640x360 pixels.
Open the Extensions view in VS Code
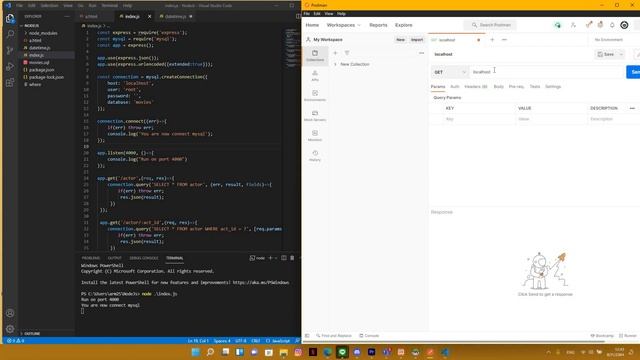pos(10,83)
